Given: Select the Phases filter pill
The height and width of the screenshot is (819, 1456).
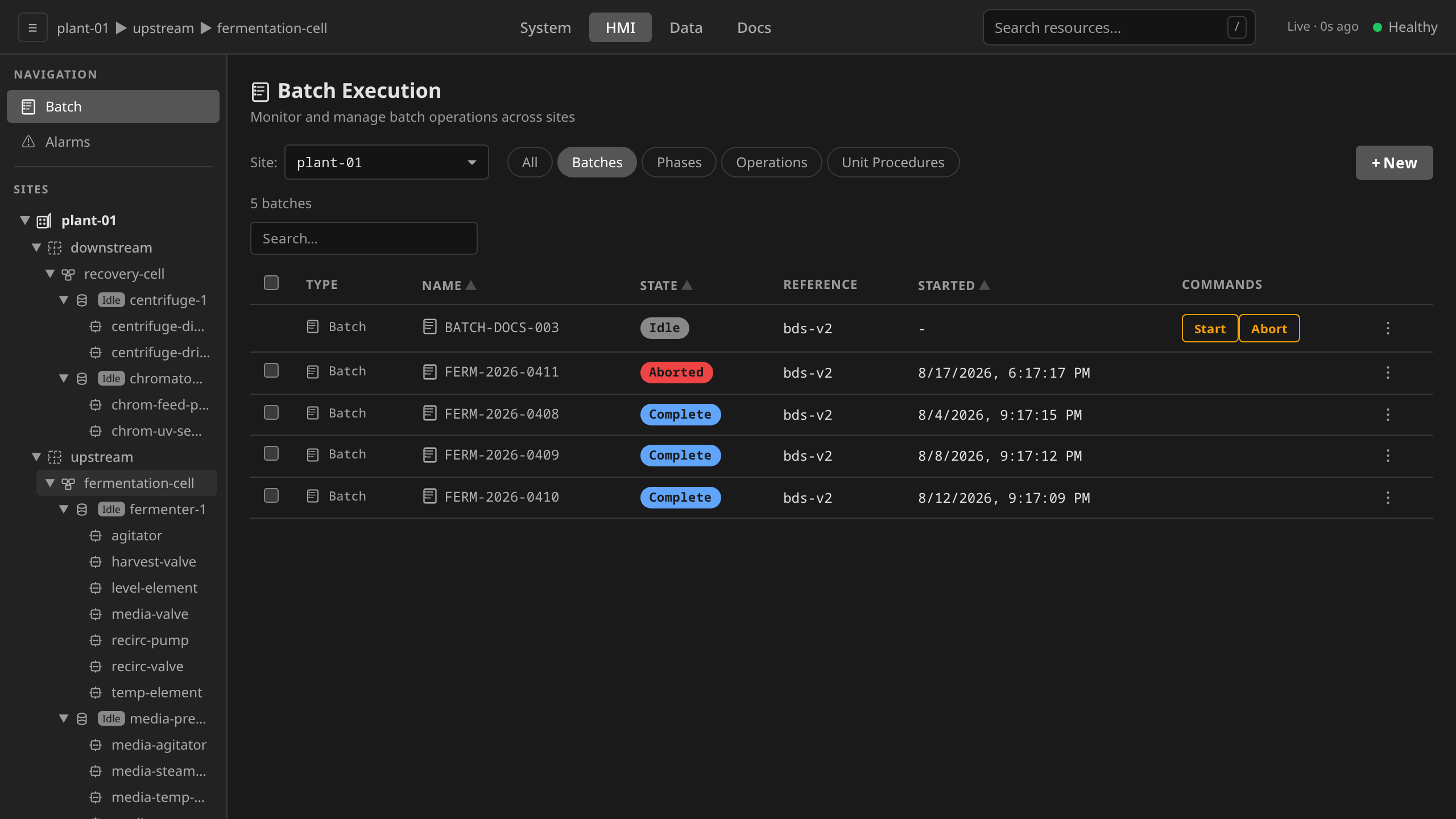Looking at the screenshot, I should (x=679, y=163).
